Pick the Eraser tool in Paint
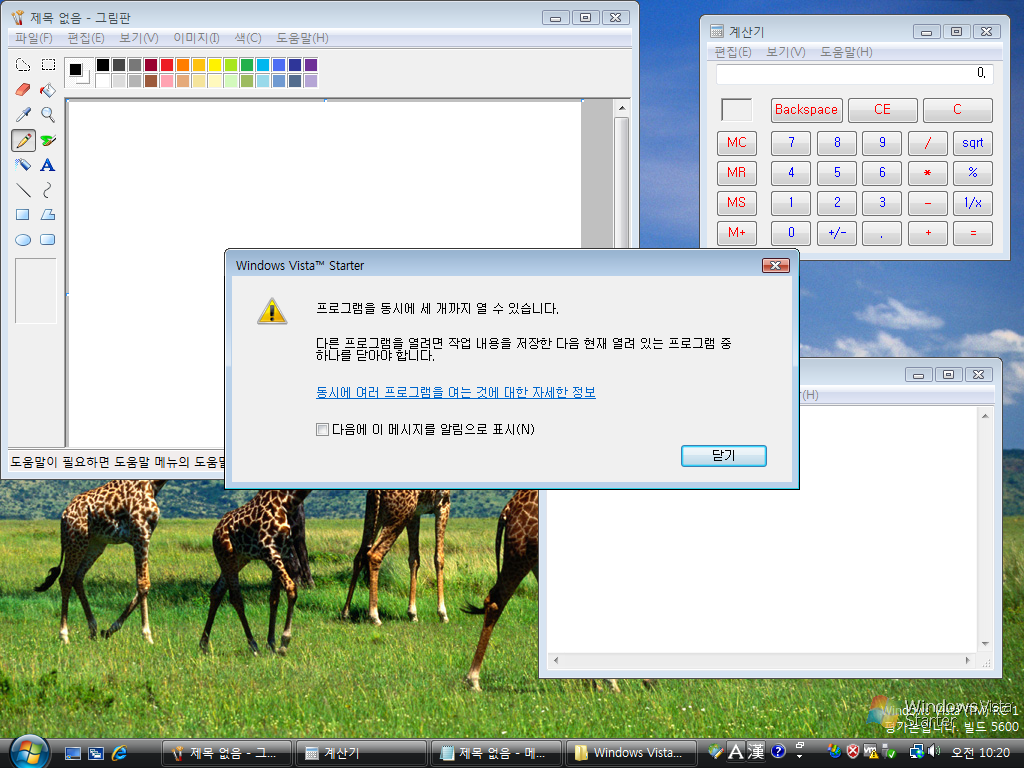The image size is (1024, 768). point(23,89)
